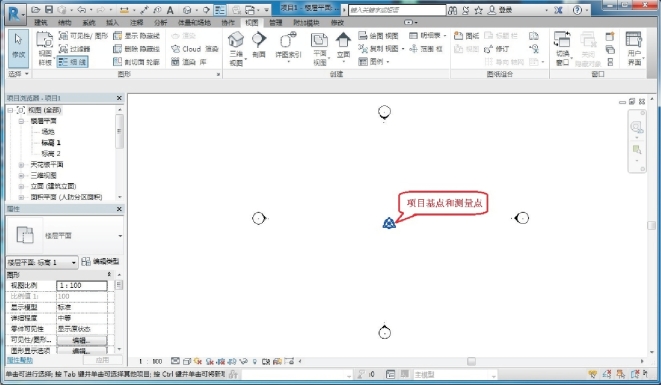Toggle temporary hide sunglasses icon in view control bar

click(x=244, y=361)
